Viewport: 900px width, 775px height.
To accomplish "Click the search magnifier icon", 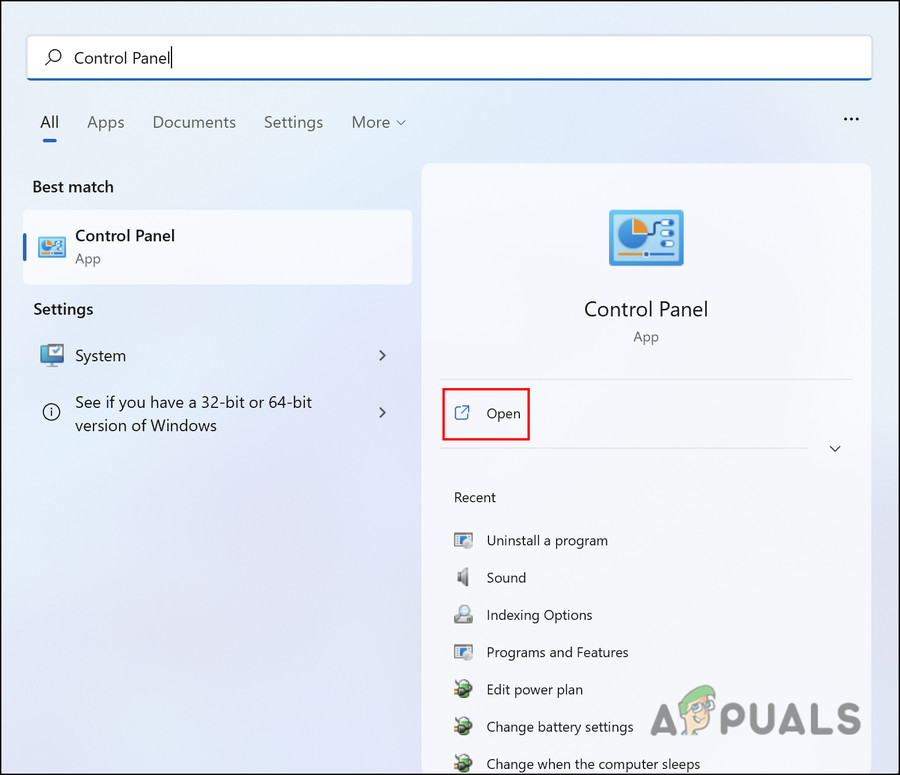I will (53, 57).
